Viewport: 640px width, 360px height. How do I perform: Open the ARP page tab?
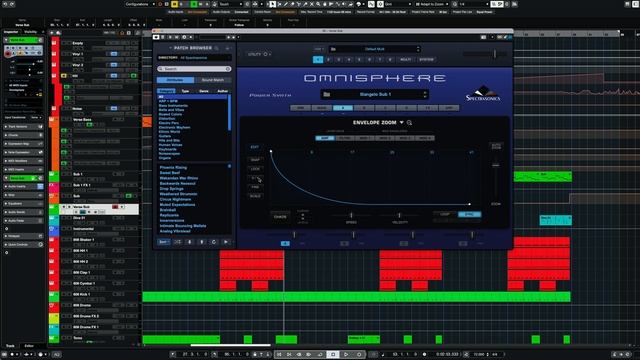[449, 108]
